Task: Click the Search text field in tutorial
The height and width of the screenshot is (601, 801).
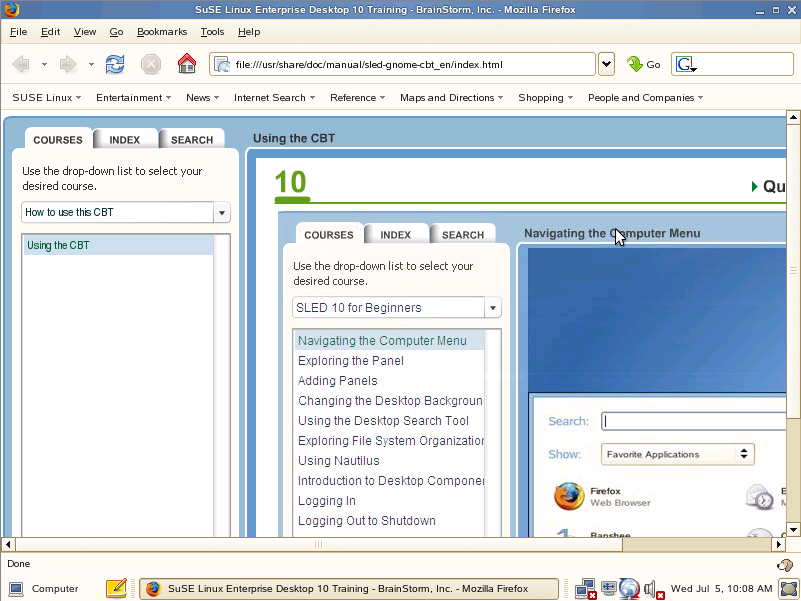Action: pyautogui.click(x=693, y=421)
